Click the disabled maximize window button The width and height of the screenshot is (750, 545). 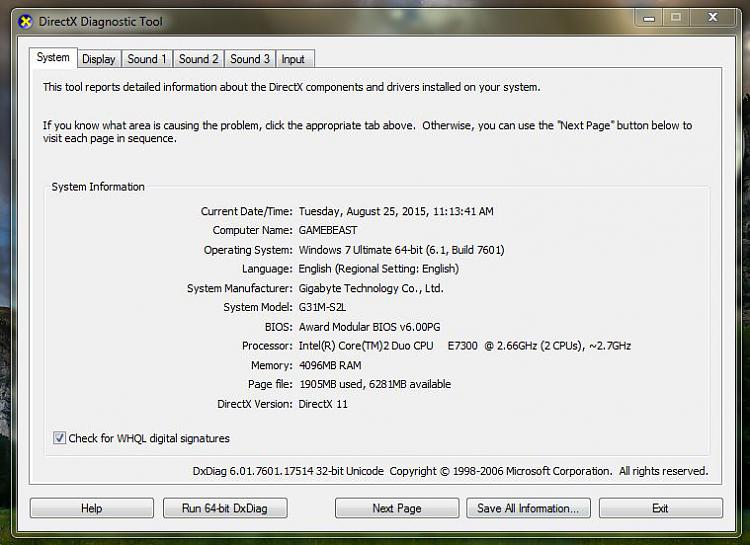(x=676, y=18)
